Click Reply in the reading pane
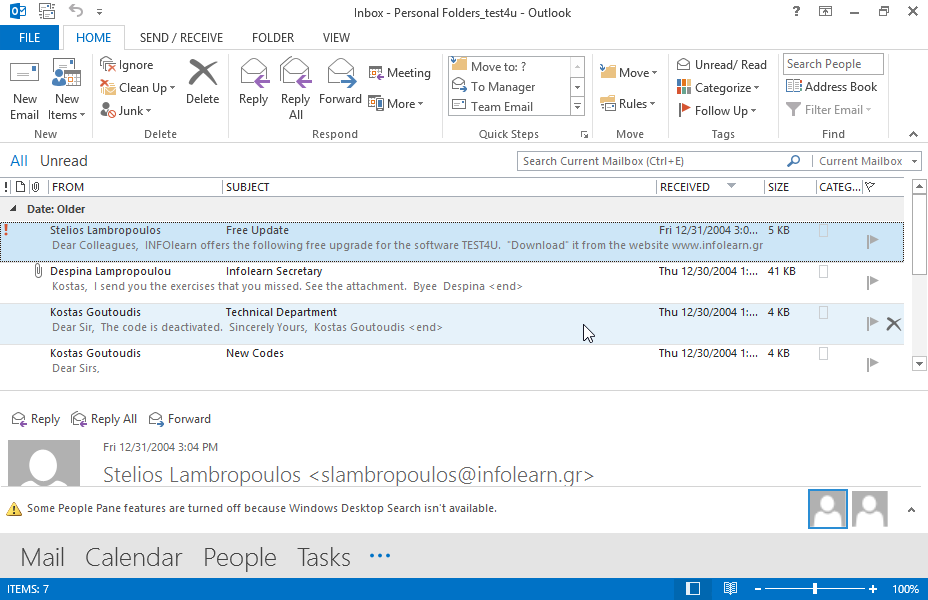Viewport: 928px width, 600px height. pyautogui.click(x=36, y=419)
